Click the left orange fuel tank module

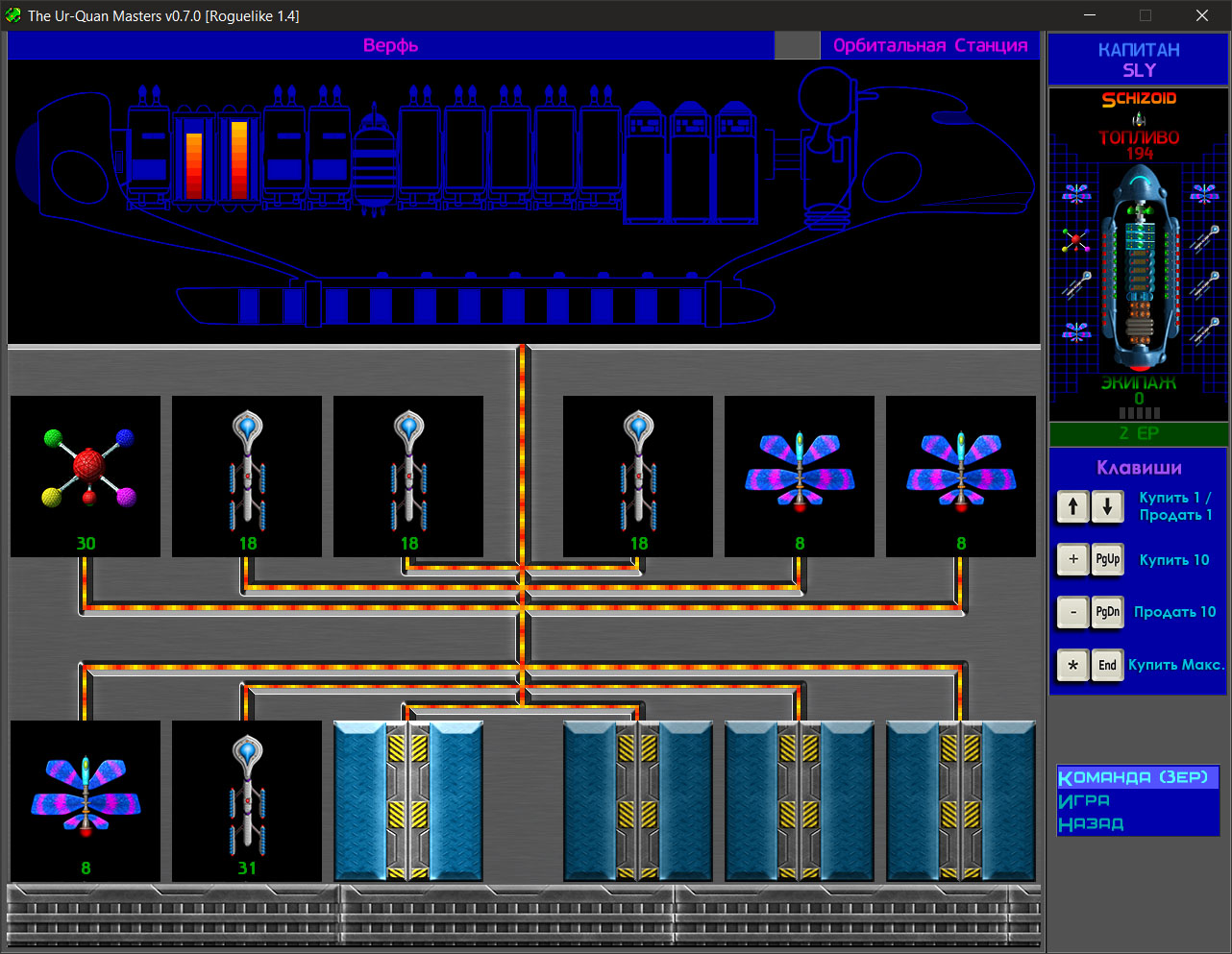click(194, 159)
